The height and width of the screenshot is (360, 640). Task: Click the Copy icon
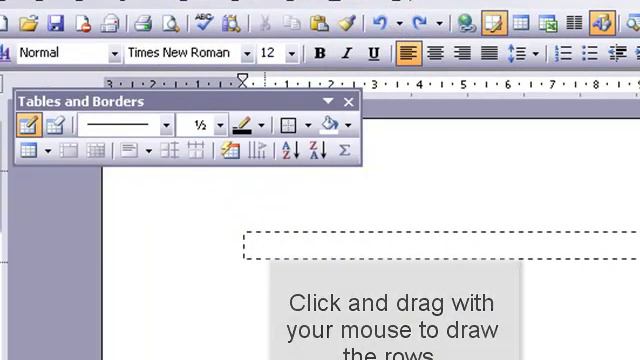coord(292,23)
